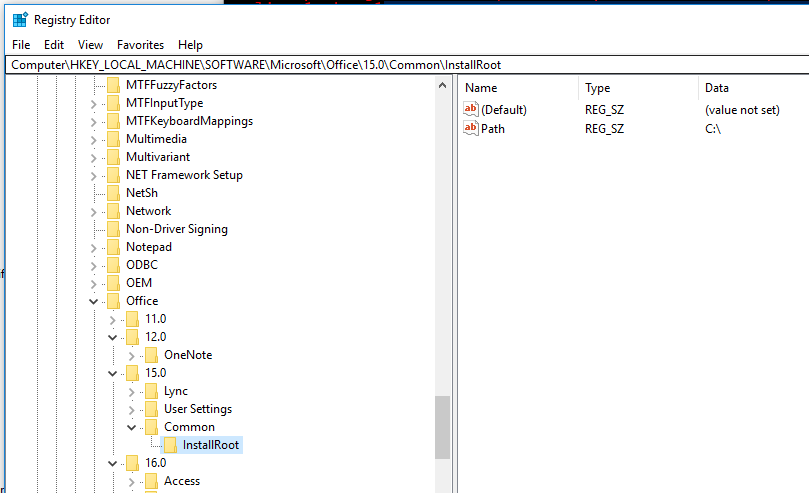This screenshot has width=809, height=493.
Task: Click the registry path address bar
Action: (408, 64)
